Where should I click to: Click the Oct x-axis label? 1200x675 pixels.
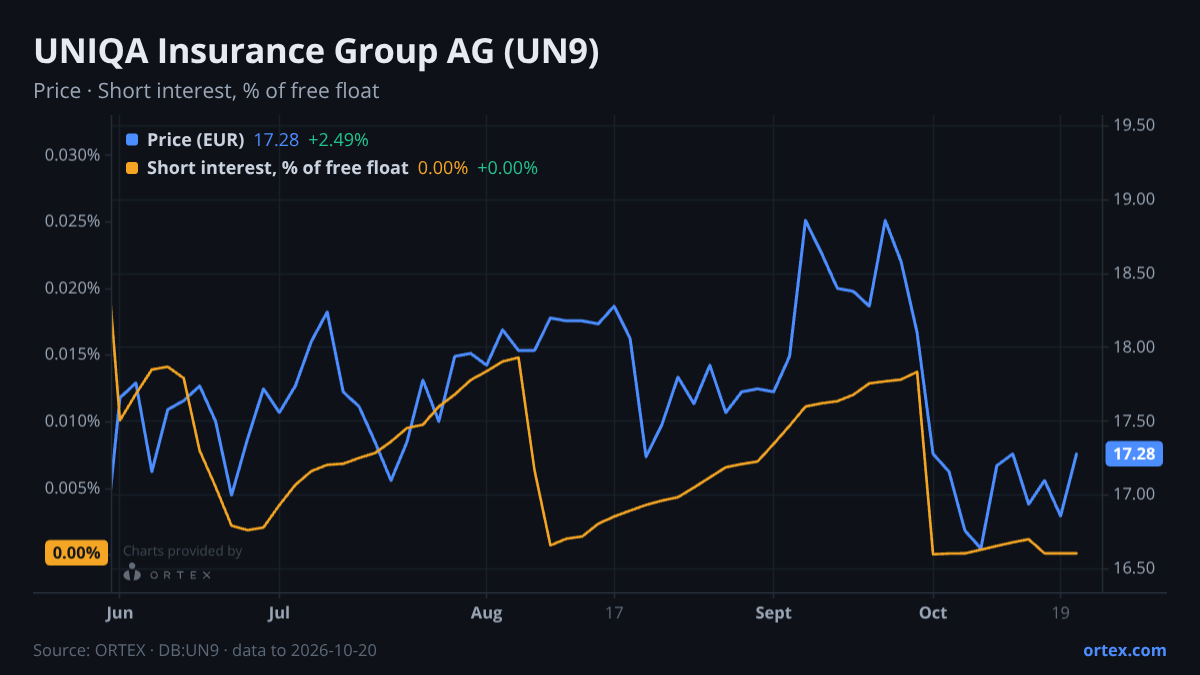(933, 611)
